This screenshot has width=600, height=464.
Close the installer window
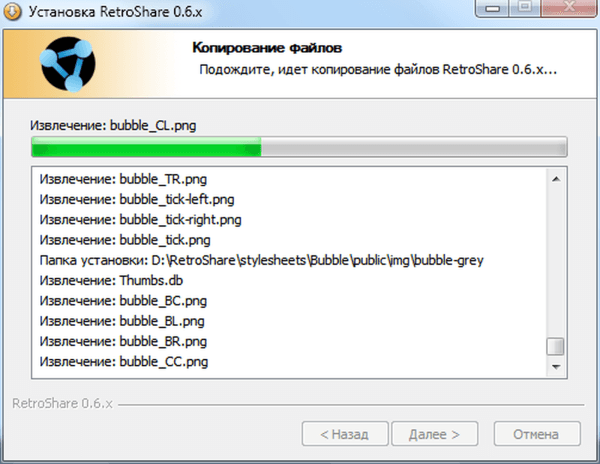click(569, 8)
